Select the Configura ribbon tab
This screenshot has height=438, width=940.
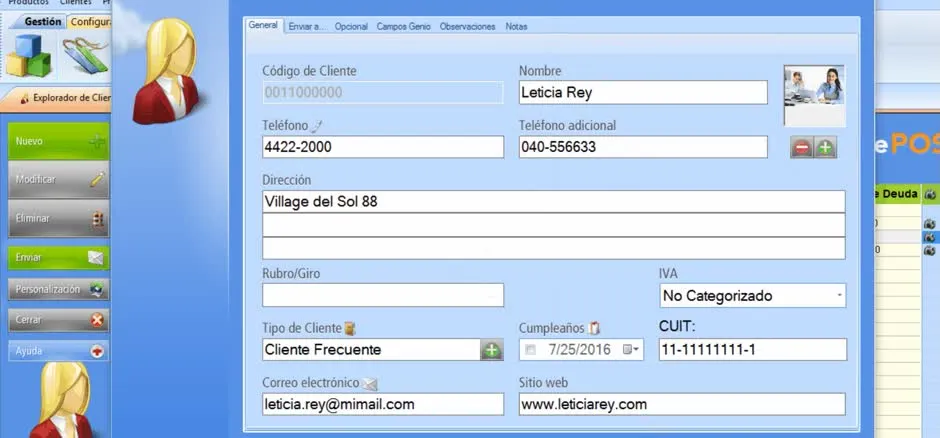90,22
